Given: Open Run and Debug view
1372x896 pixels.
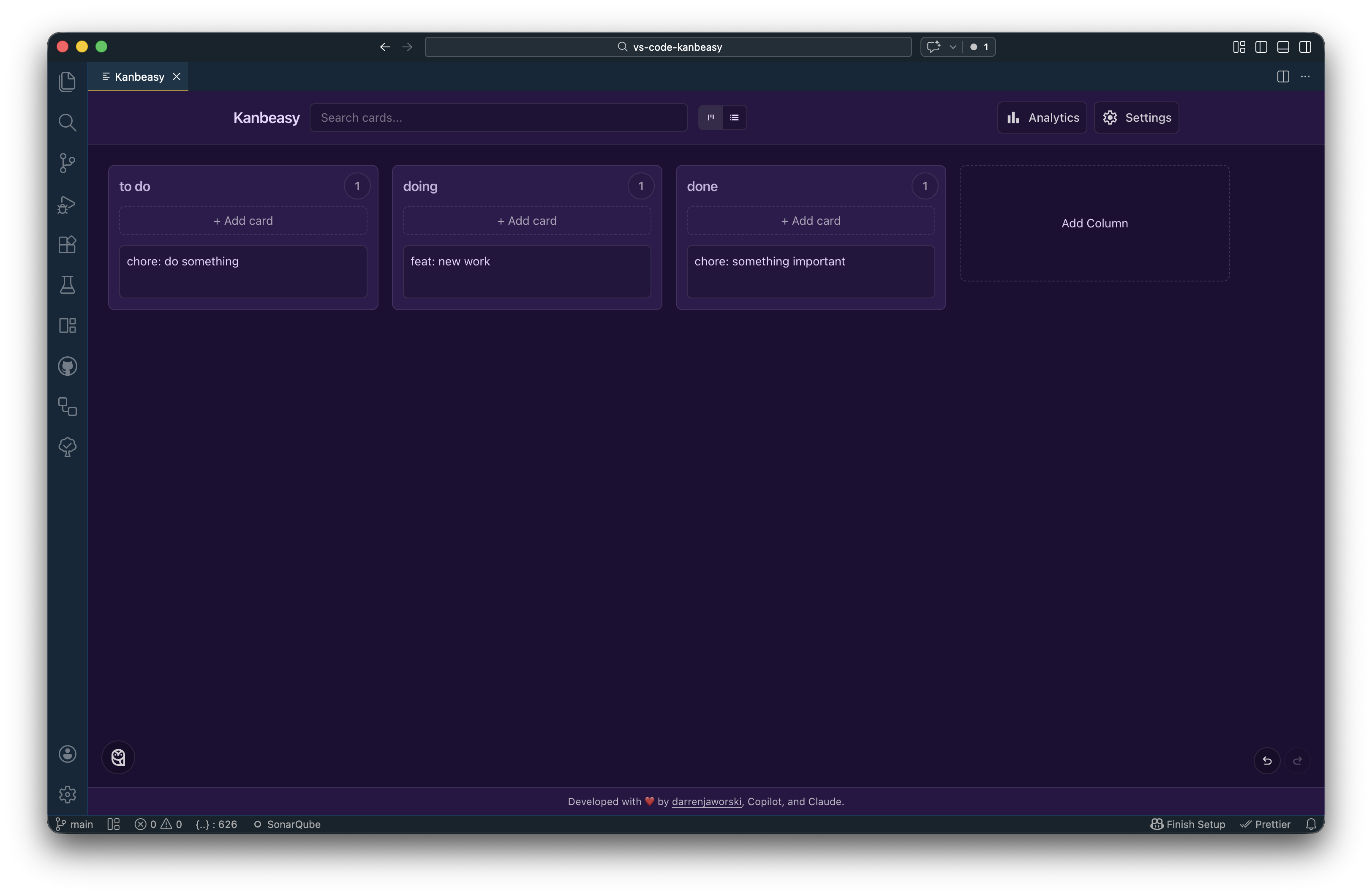Looking at the screenshot, I should 68,204.
